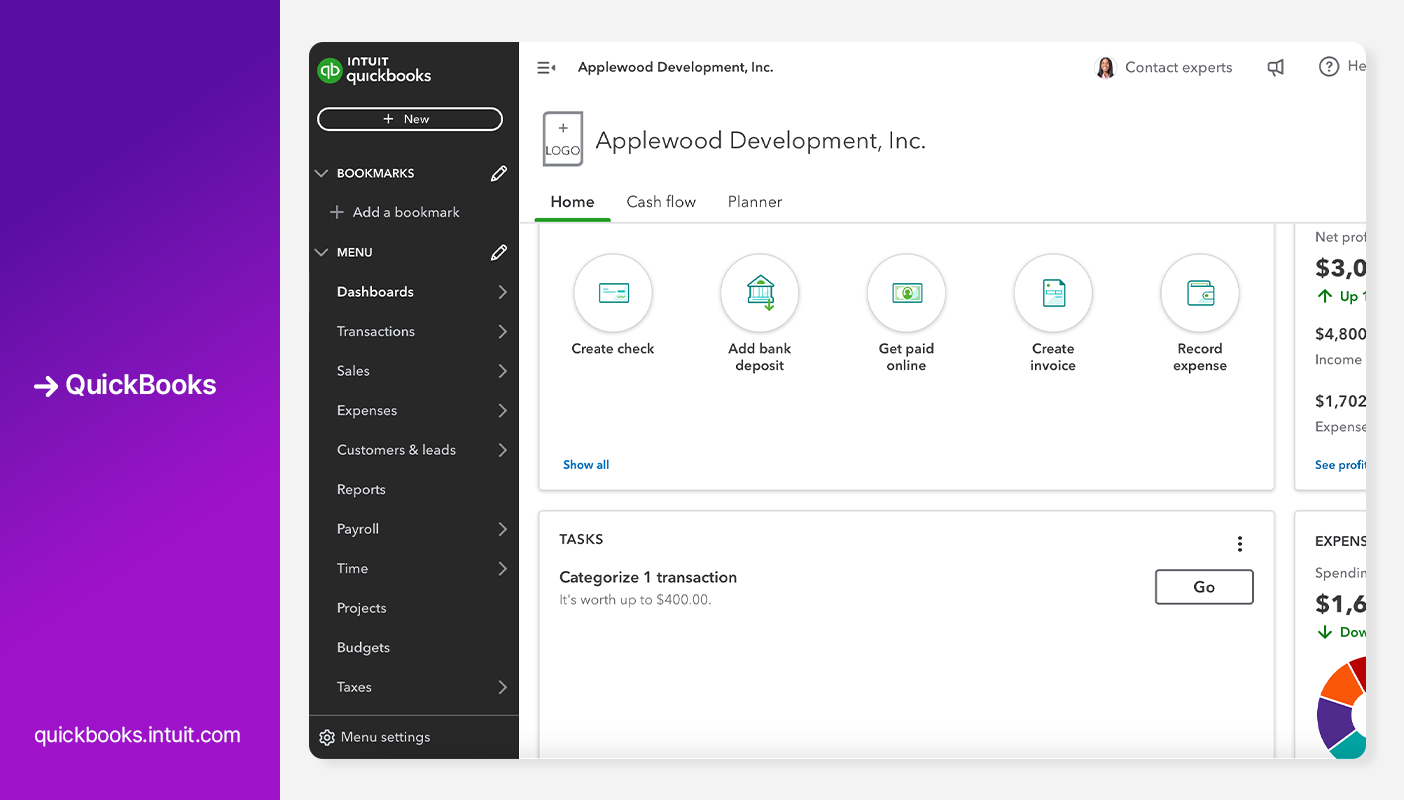Click the Categorize 1 transaction task text
The width and height of the screenshot is (1404, 800).
(648, 577)
